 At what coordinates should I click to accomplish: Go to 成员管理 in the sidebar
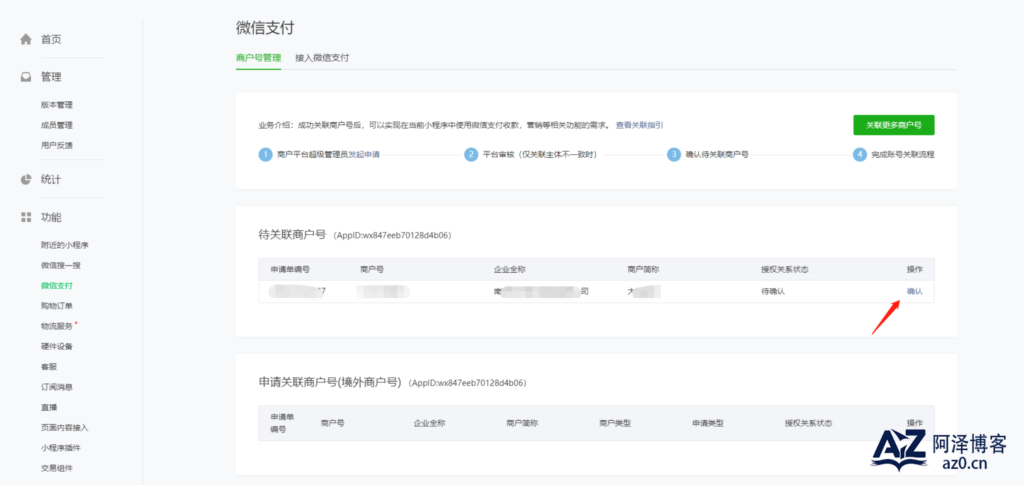point(57,125)
